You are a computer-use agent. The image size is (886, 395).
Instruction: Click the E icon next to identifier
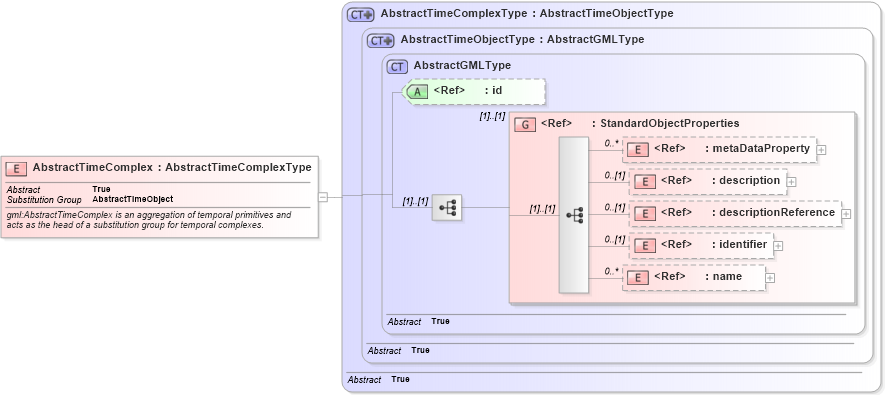pos(645,246)
